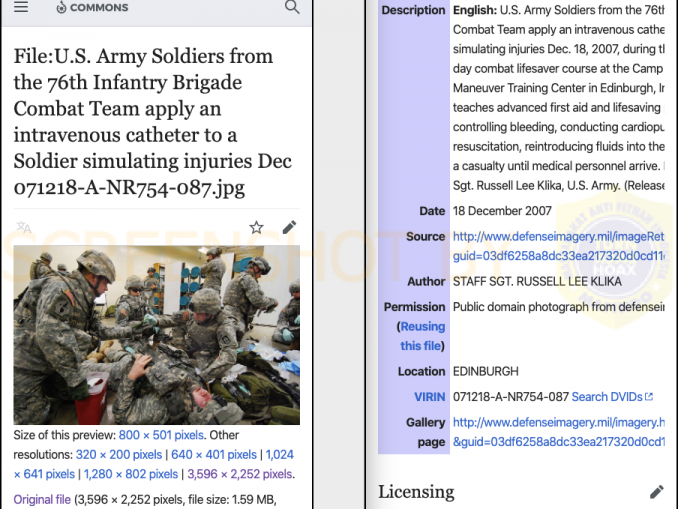Image resolution: width=678 pixels, height=509 pixels.
Task: Follow the defenseimagery.mil Source link
Action: pyautogui.click(x=559, y=246)
